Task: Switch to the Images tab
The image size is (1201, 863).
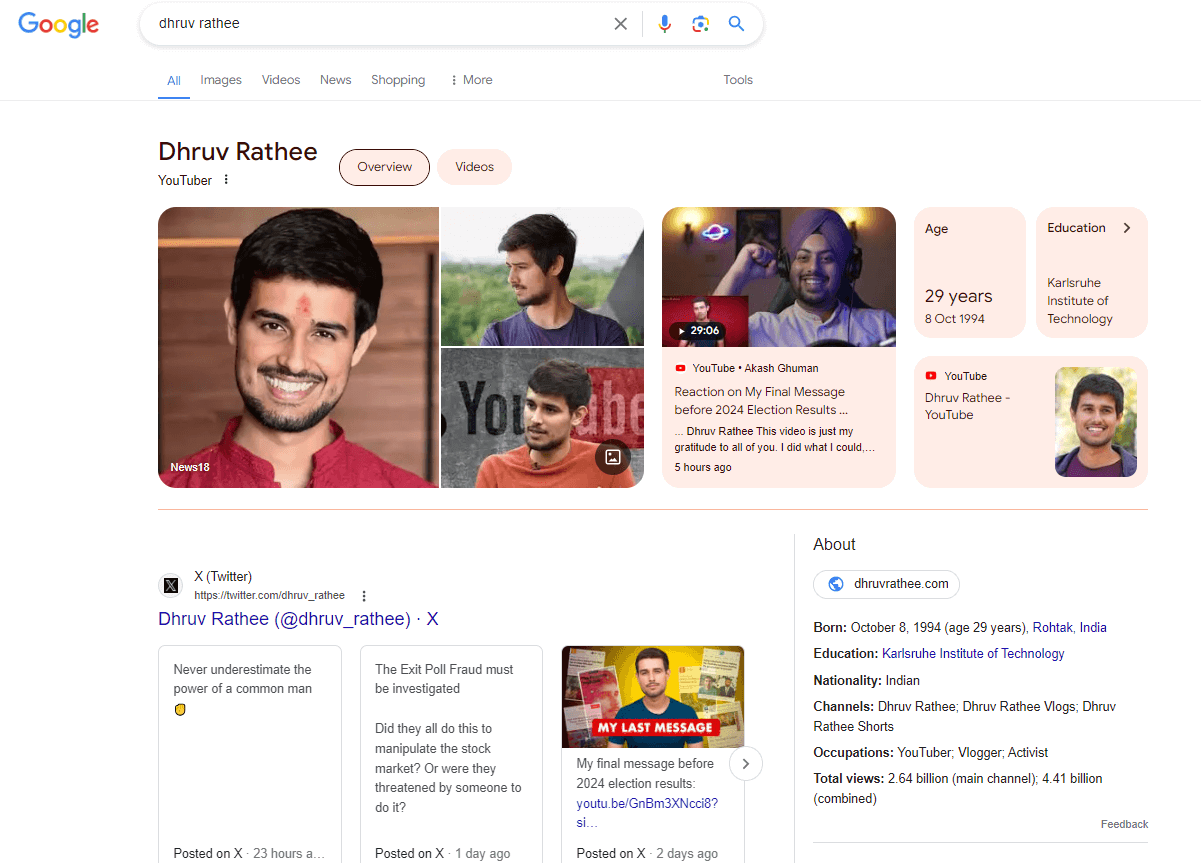Action: tap(220, 79)
